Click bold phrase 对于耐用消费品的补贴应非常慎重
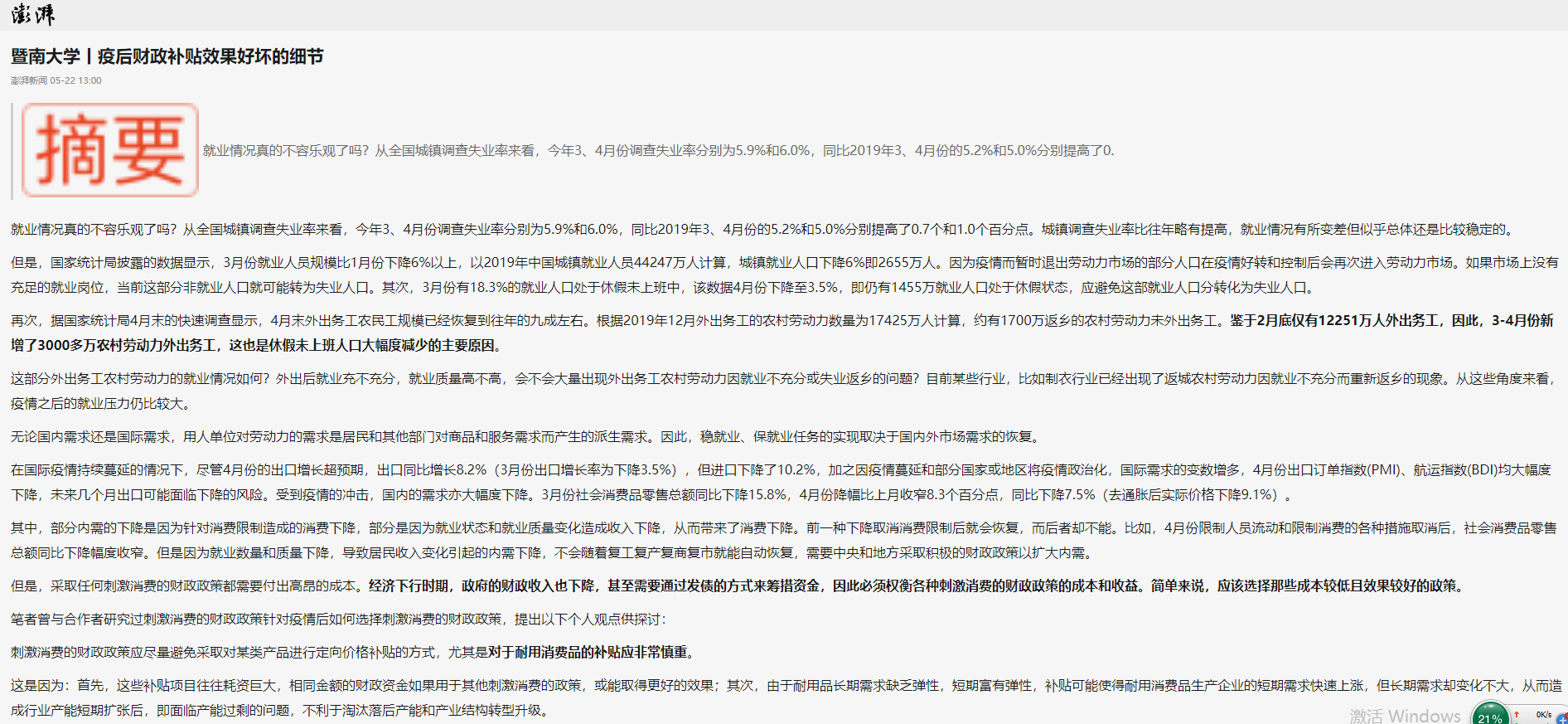Screen dimensions: 1568x724 click(x=592, y=652)
